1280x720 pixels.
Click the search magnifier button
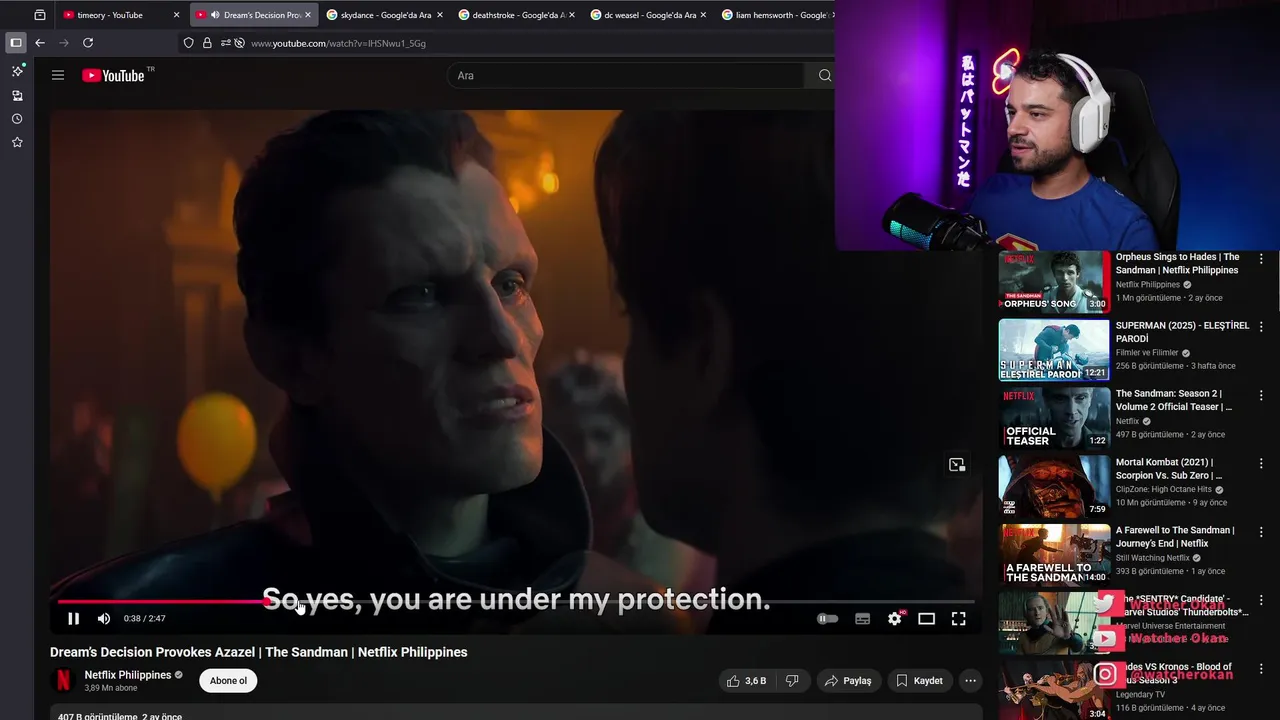point(824,75)
